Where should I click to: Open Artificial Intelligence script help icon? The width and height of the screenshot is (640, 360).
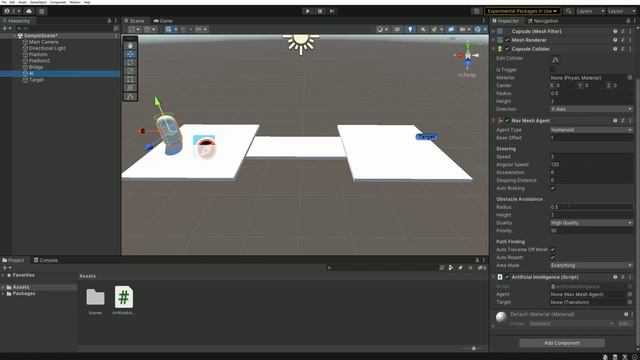click(x=615, y=277)
